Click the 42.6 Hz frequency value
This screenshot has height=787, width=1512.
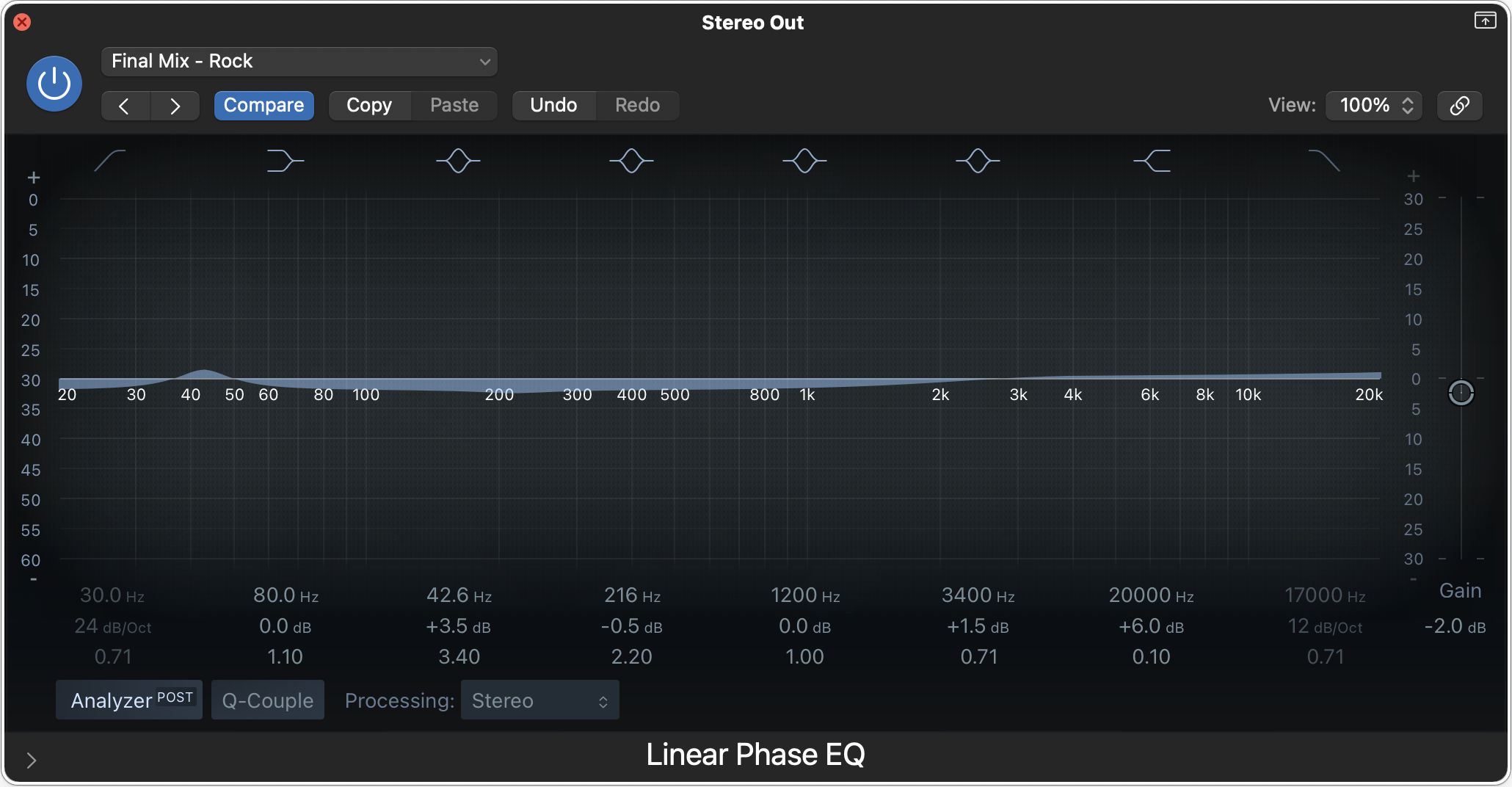(459, 595)
